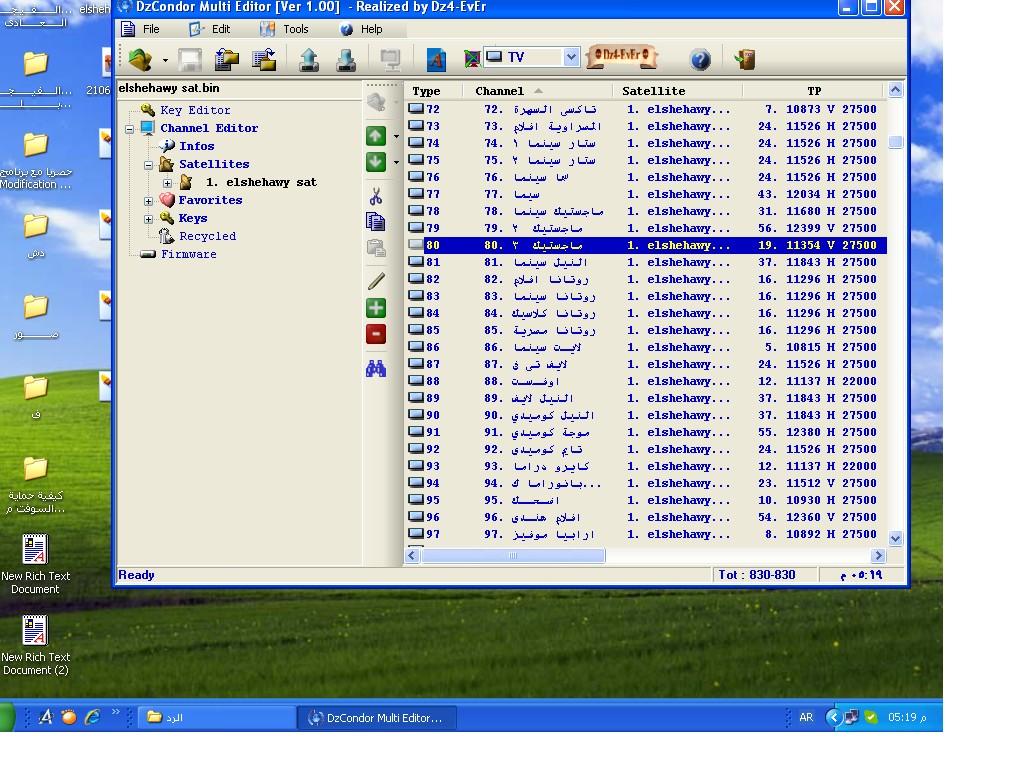Select the Recycled tree item
The height and width of the screenshot is (768, 1024).
[208, 236]
